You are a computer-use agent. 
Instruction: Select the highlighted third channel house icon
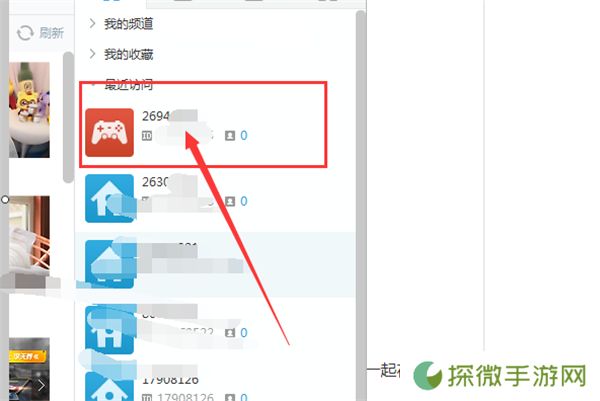[x=109, y=264]
